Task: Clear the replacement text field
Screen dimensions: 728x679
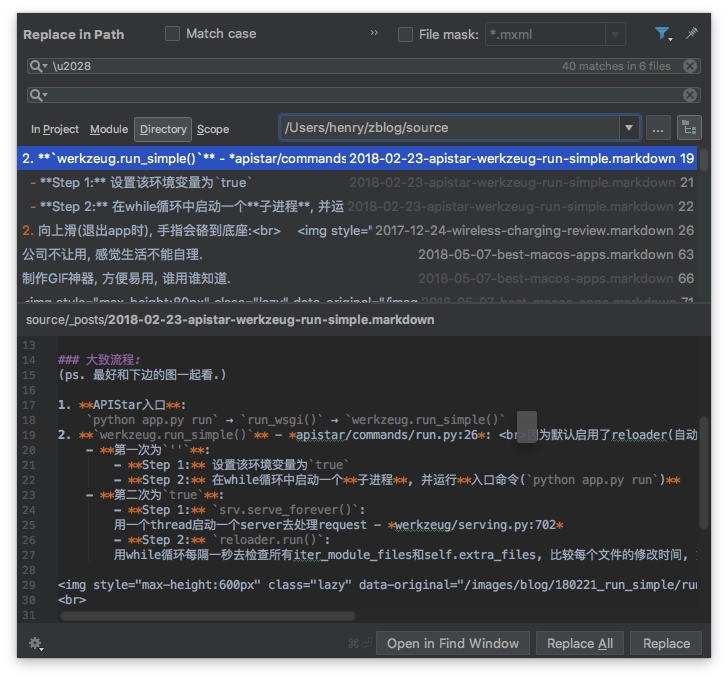Action: (690, 95)
